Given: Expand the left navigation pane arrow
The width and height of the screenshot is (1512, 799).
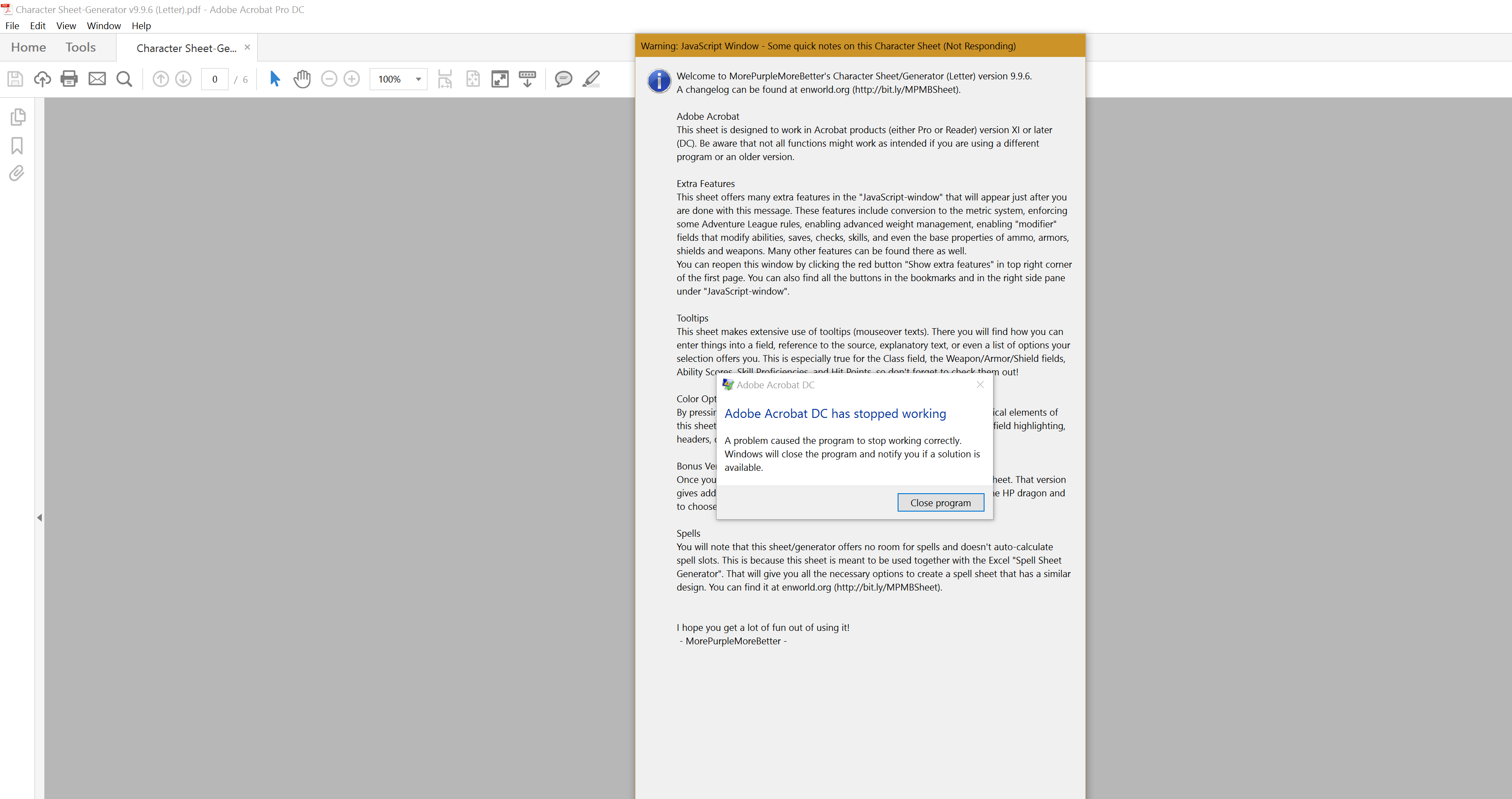Looking at the screenshot, I should click(x=39, y=518).
